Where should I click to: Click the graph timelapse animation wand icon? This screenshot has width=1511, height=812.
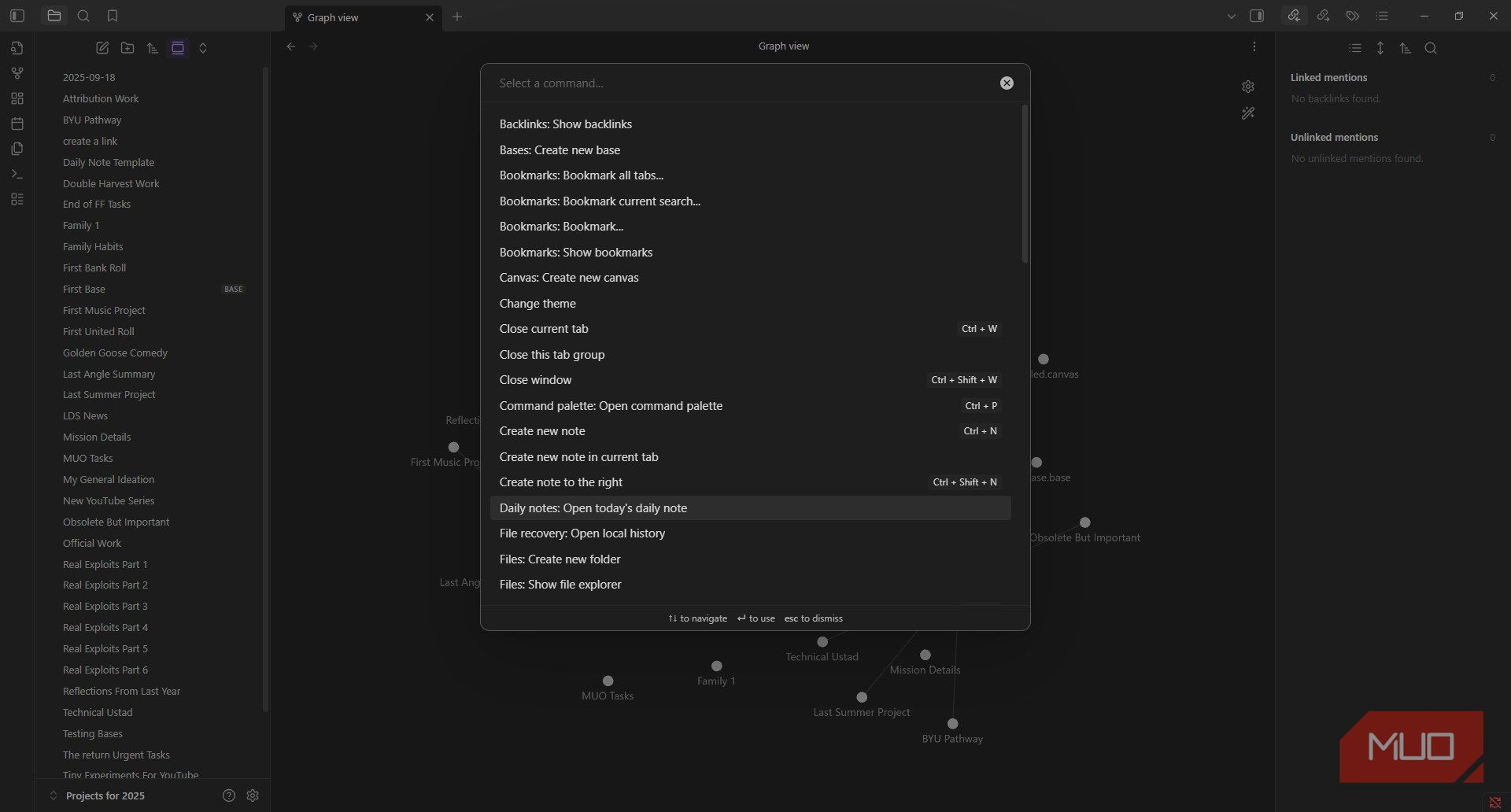[x=1248, y=113]
